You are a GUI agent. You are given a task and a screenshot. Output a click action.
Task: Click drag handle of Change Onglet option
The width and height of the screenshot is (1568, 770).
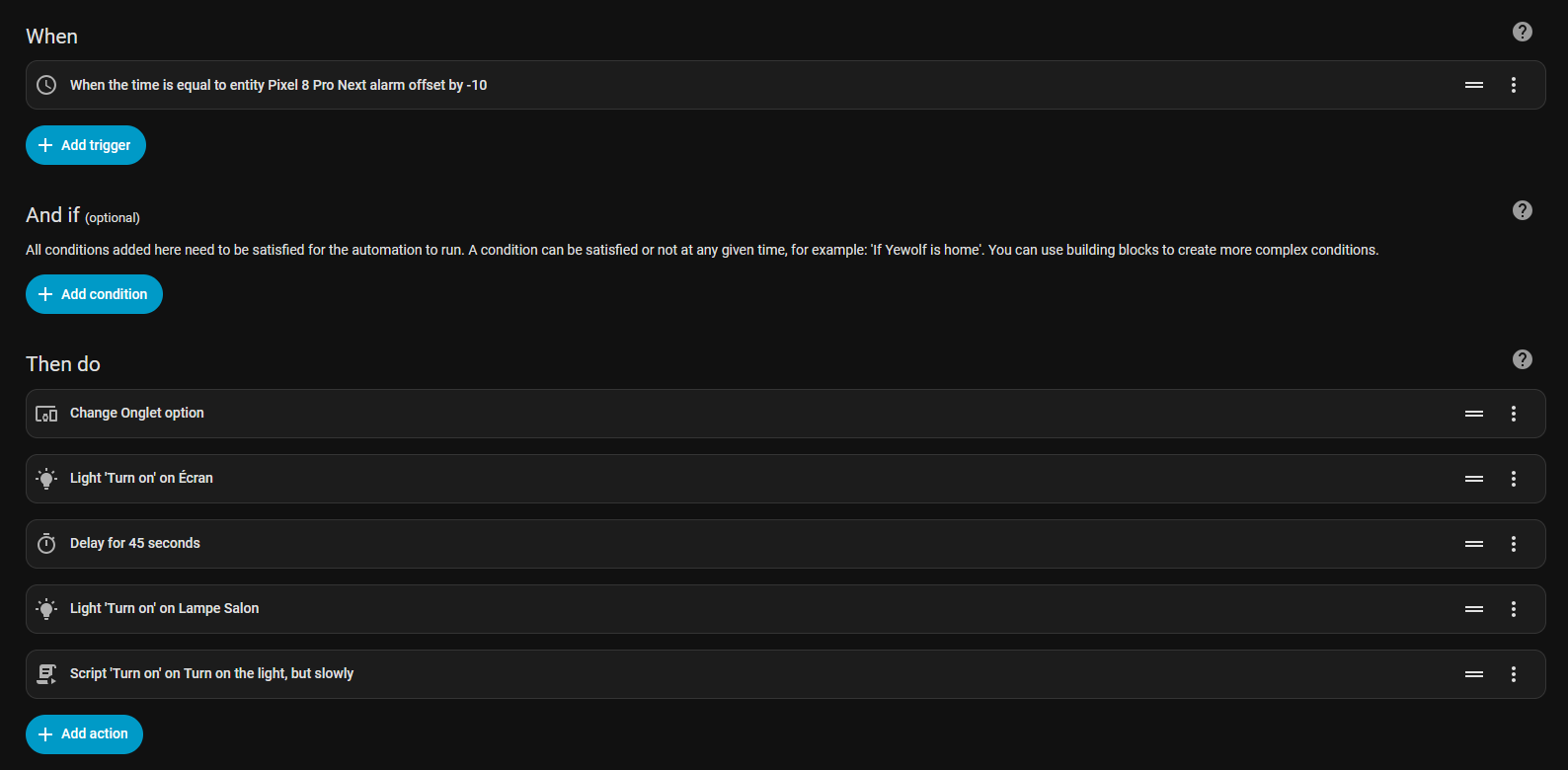tap(1473, 414)
